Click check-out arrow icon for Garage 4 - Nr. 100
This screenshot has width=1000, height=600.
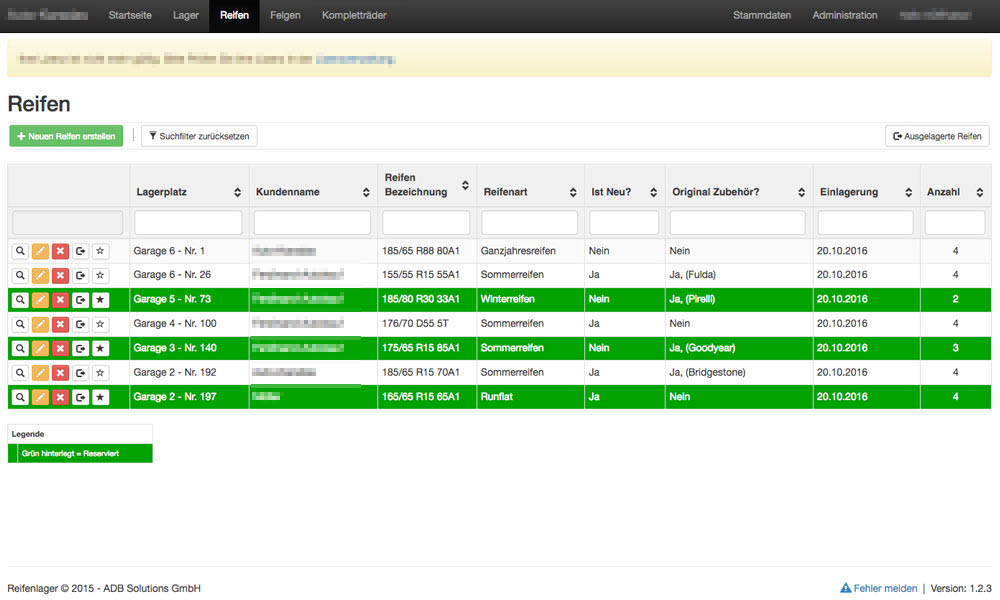[x=80, y=324]
